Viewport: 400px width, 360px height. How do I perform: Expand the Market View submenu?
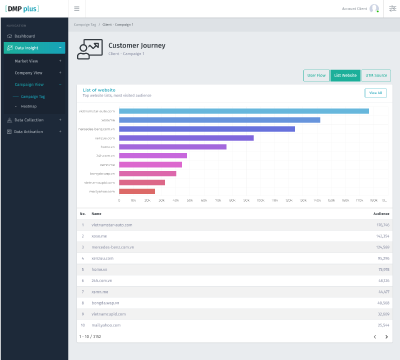point(60,61)
